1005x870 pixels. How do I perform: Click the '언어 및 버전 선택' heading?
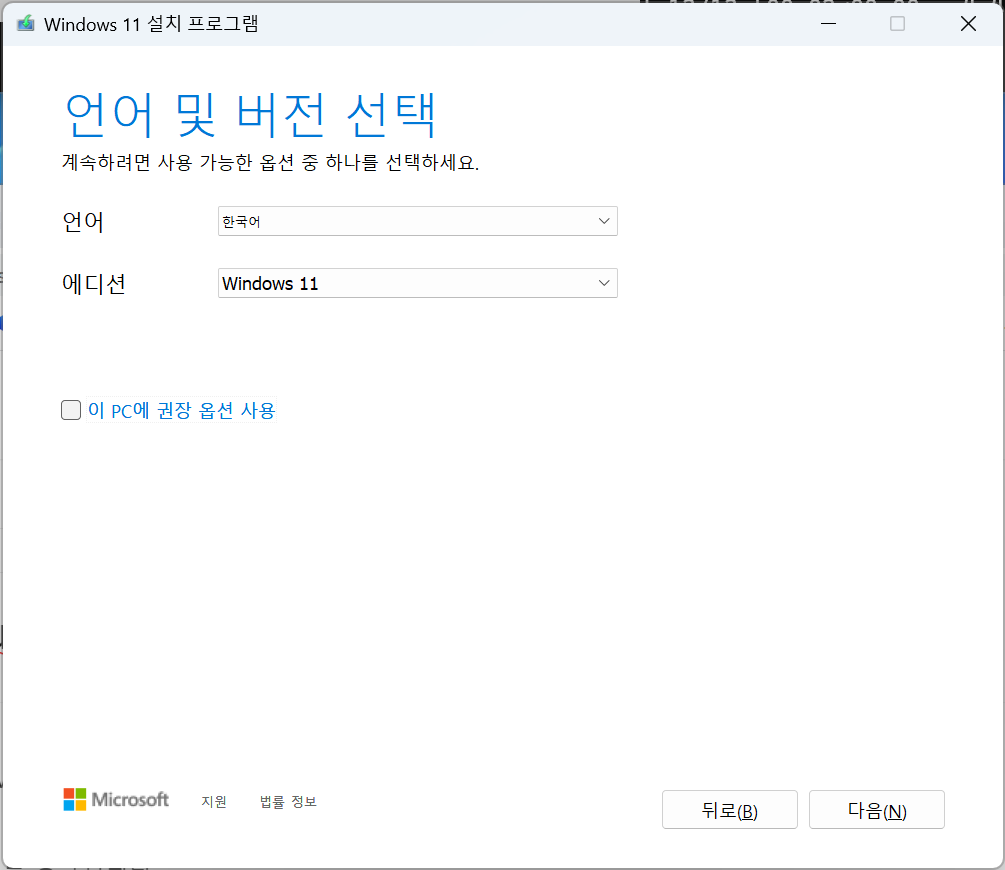[x=250, y=115]
